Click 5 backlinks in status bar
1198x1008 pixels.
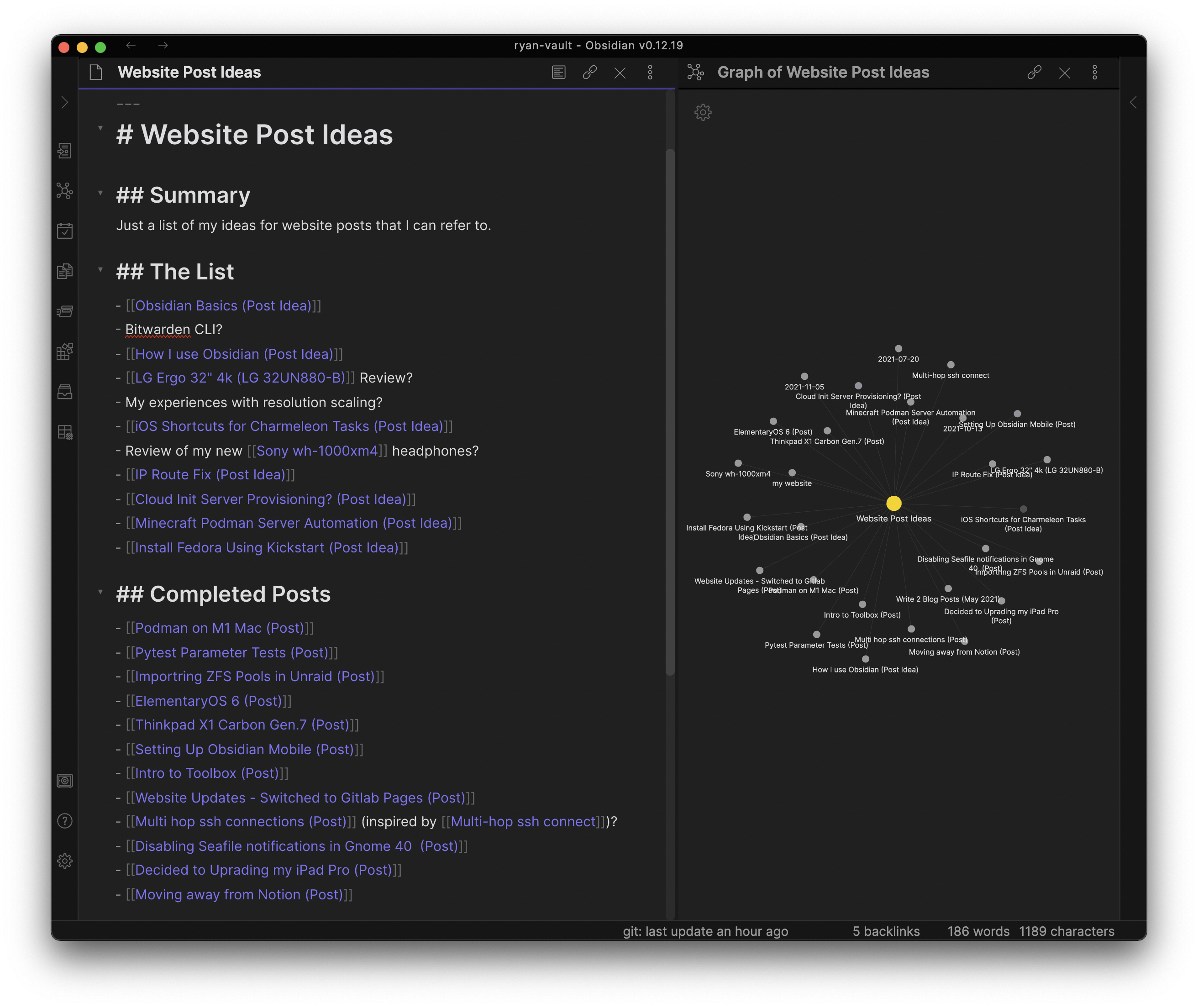pyautogui.click(x=886, y=931)
